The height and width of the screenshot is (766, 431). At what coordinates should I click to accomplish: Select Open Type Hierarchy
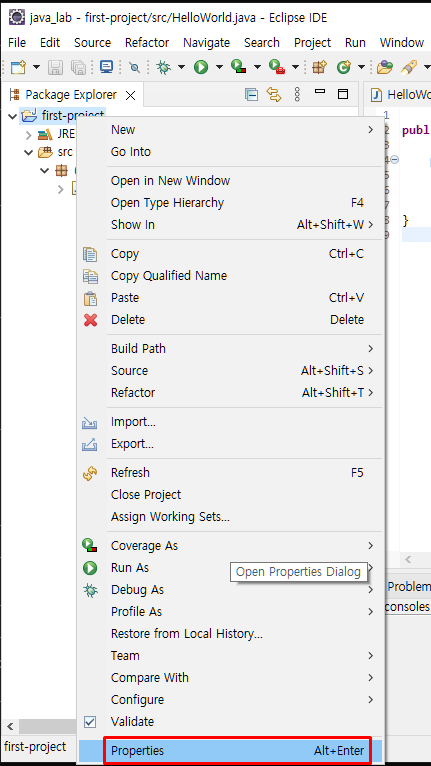[230, 203]
